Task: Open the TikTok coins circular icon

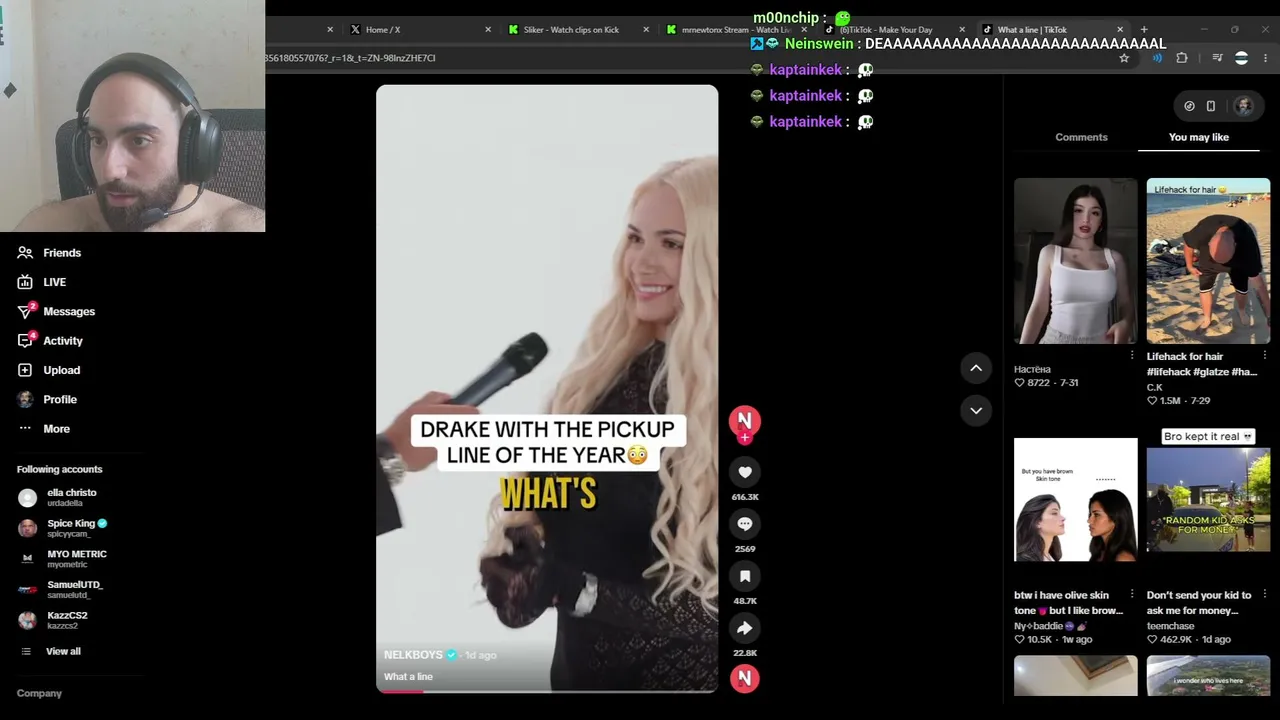Action: [x=1189, y=106]
